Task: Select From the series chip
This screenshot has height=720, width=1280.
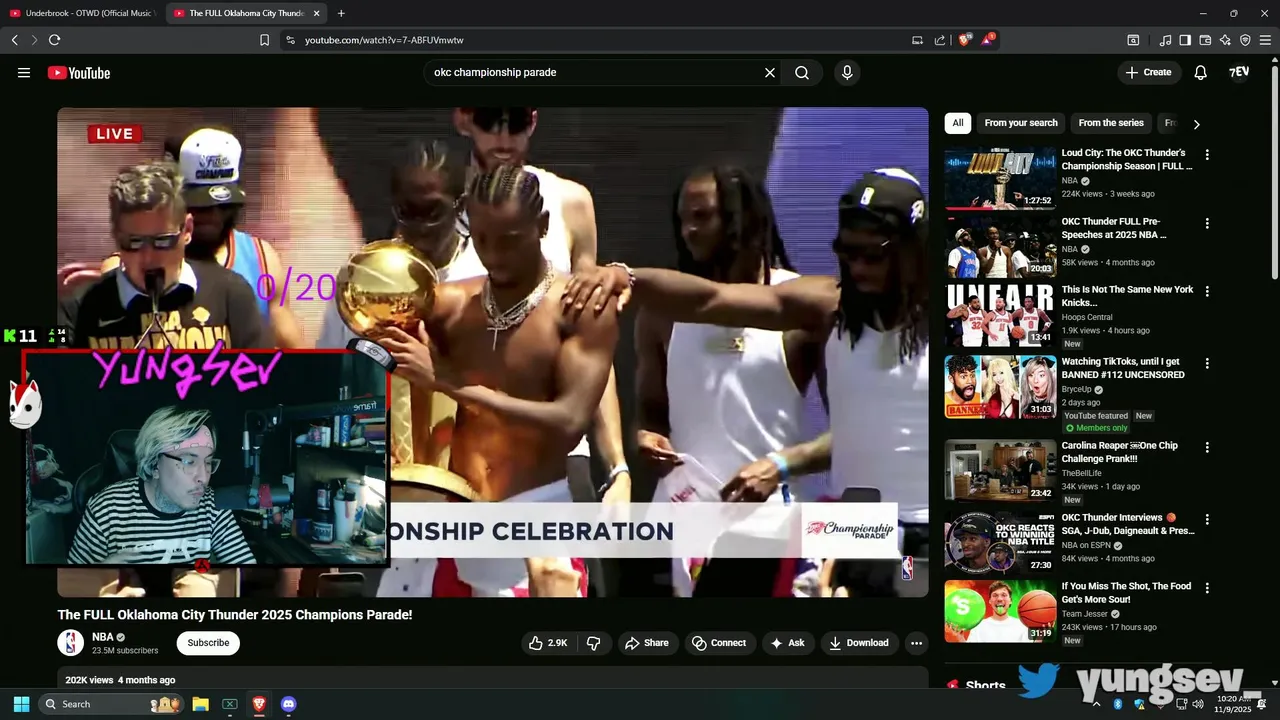Action: pos(1110,123)
